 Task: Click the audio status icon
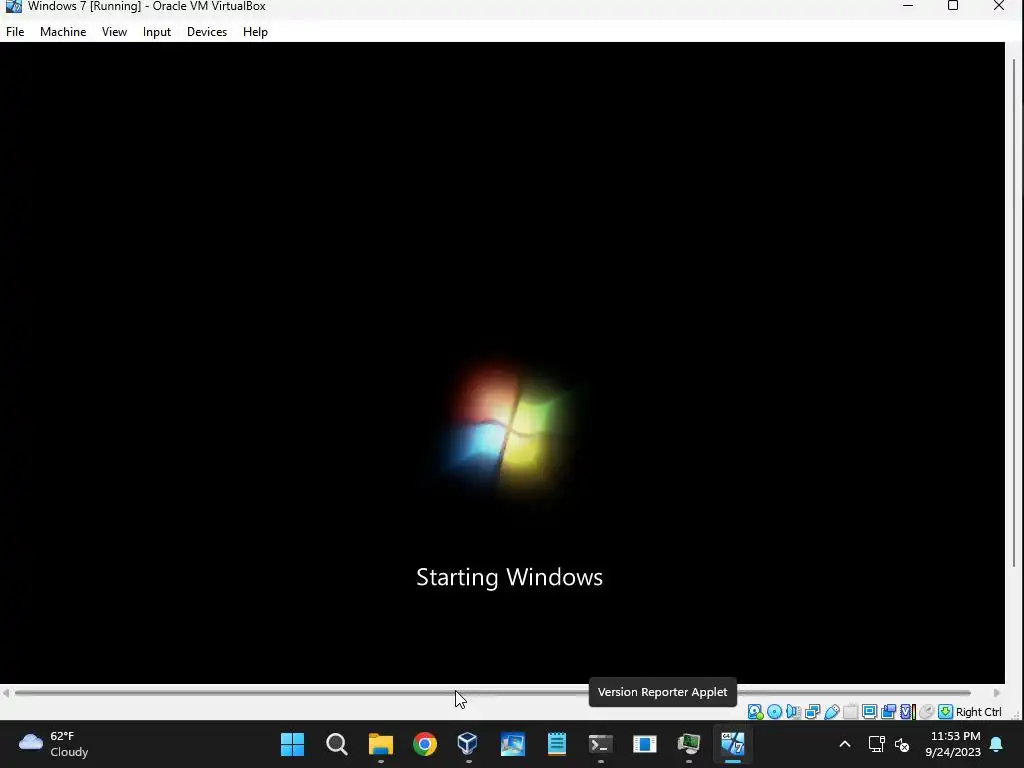(793, 712)
